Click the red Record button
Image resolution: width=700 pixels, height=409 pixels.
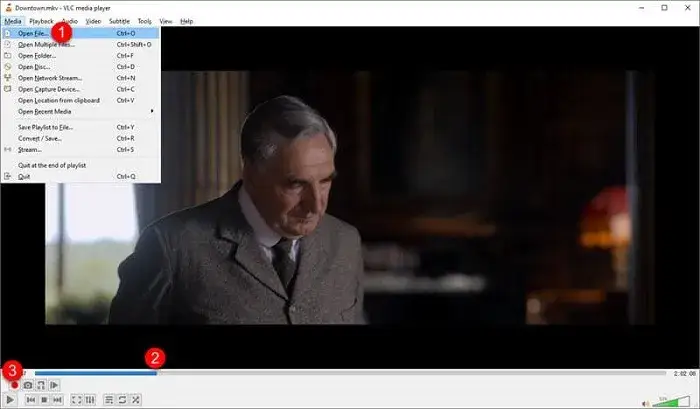point(15,385)
